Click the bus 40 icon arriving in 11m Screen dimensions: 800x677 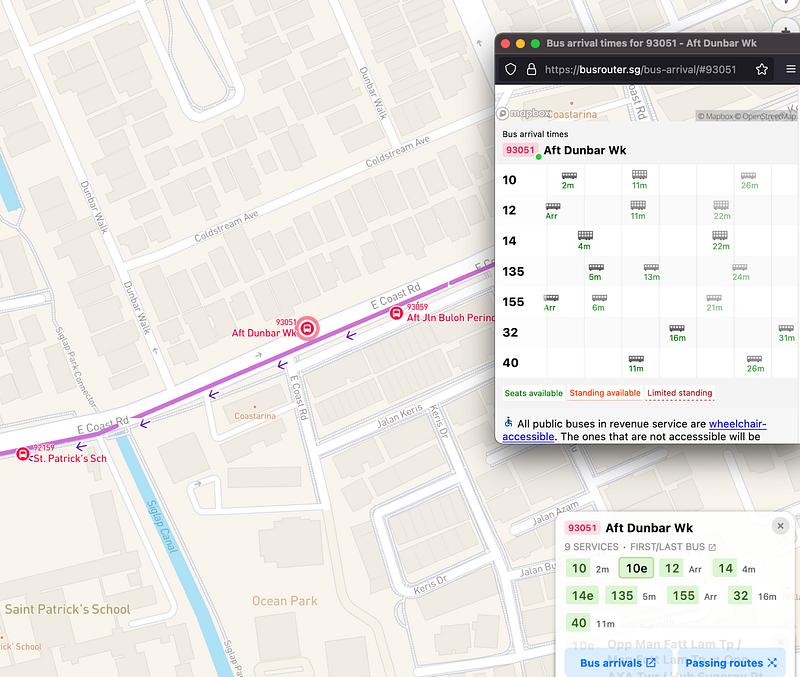click(x=636, y=359)
